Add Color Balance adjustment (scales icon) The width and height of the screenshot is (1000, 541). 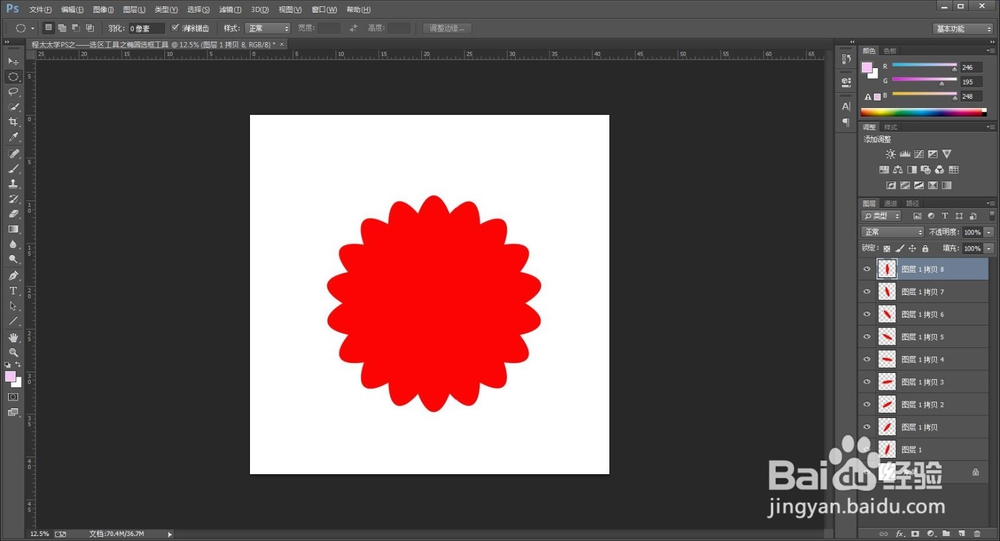(897, 170)
